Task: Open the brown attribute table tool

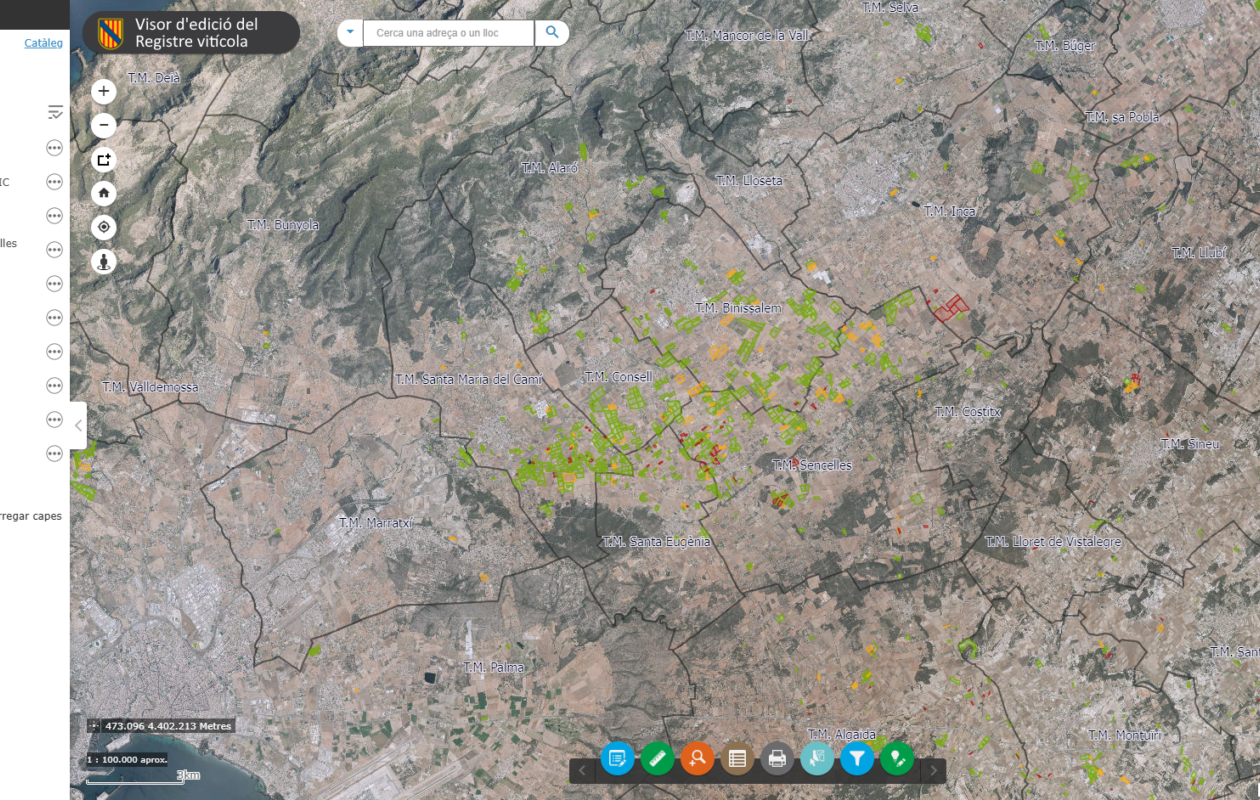Action: [x=737, y=759]
